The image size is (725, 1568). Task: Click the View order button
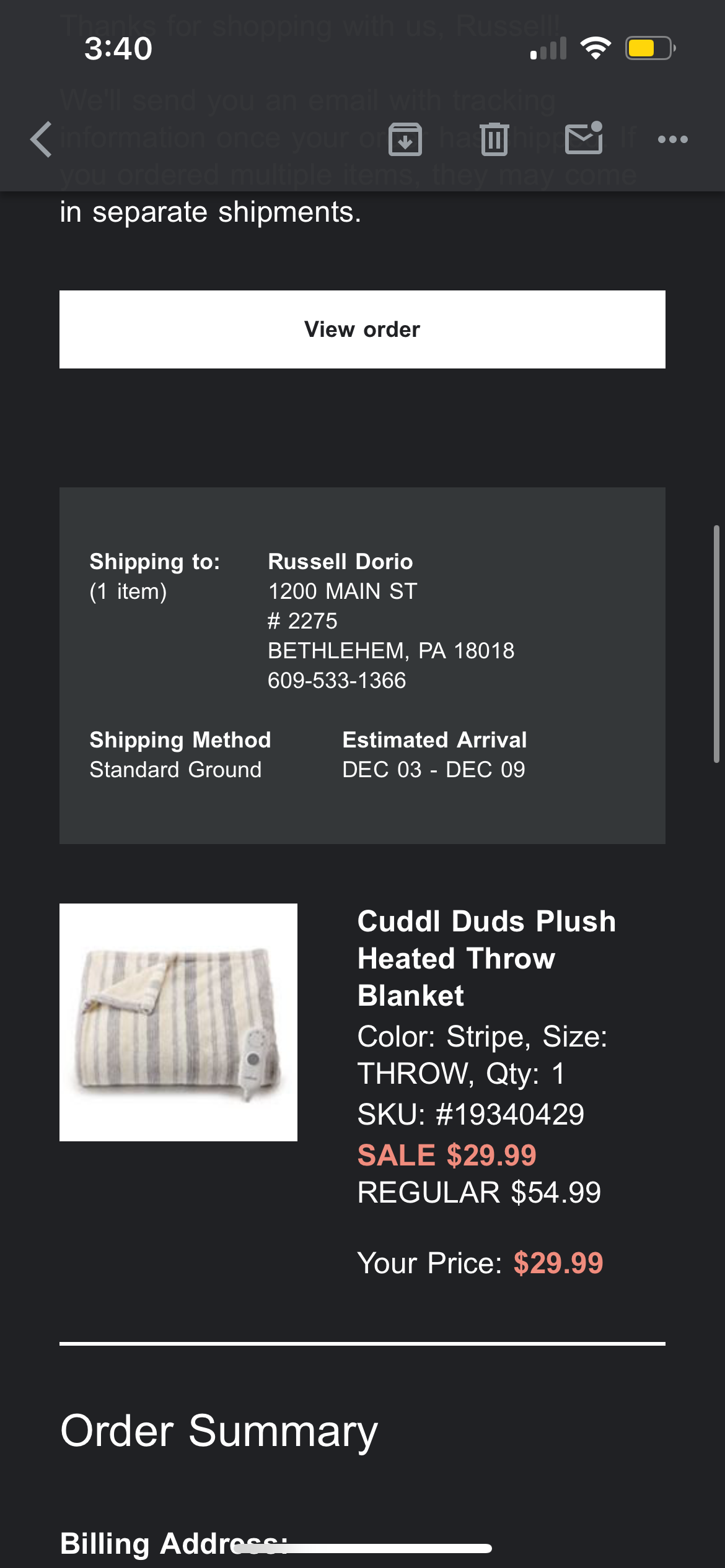[362, 329]
